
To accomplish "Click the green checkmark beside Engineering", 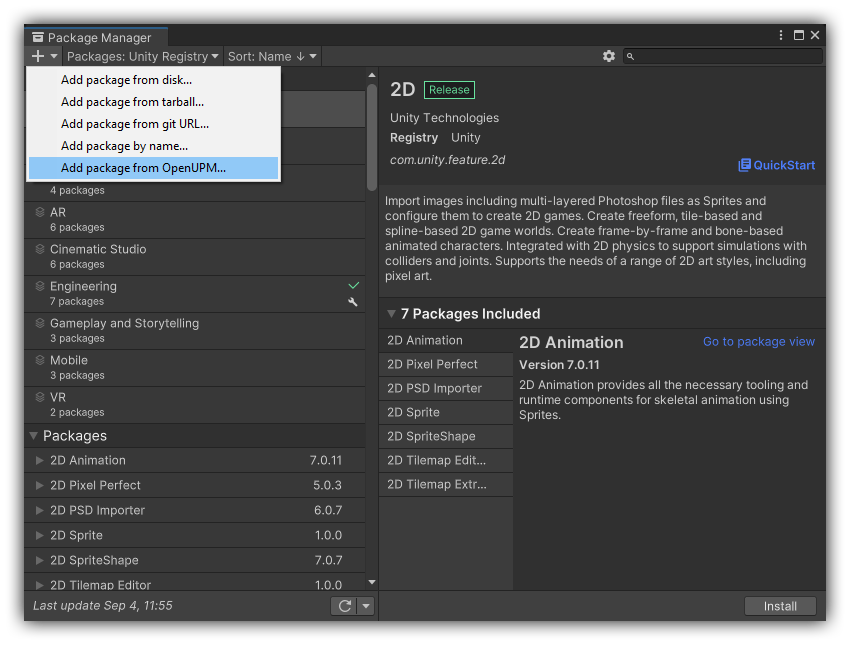I will click(x=353, y=284).
